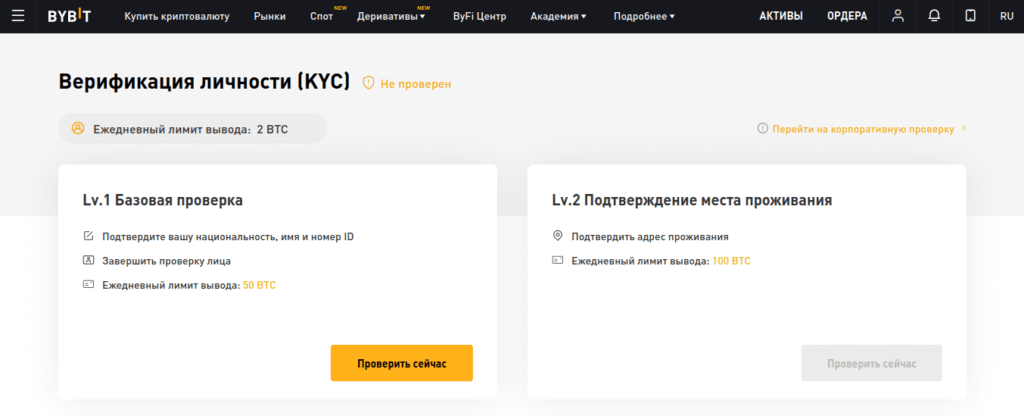Open the АКТИВЫ assets page

click(x=780, y=16)
